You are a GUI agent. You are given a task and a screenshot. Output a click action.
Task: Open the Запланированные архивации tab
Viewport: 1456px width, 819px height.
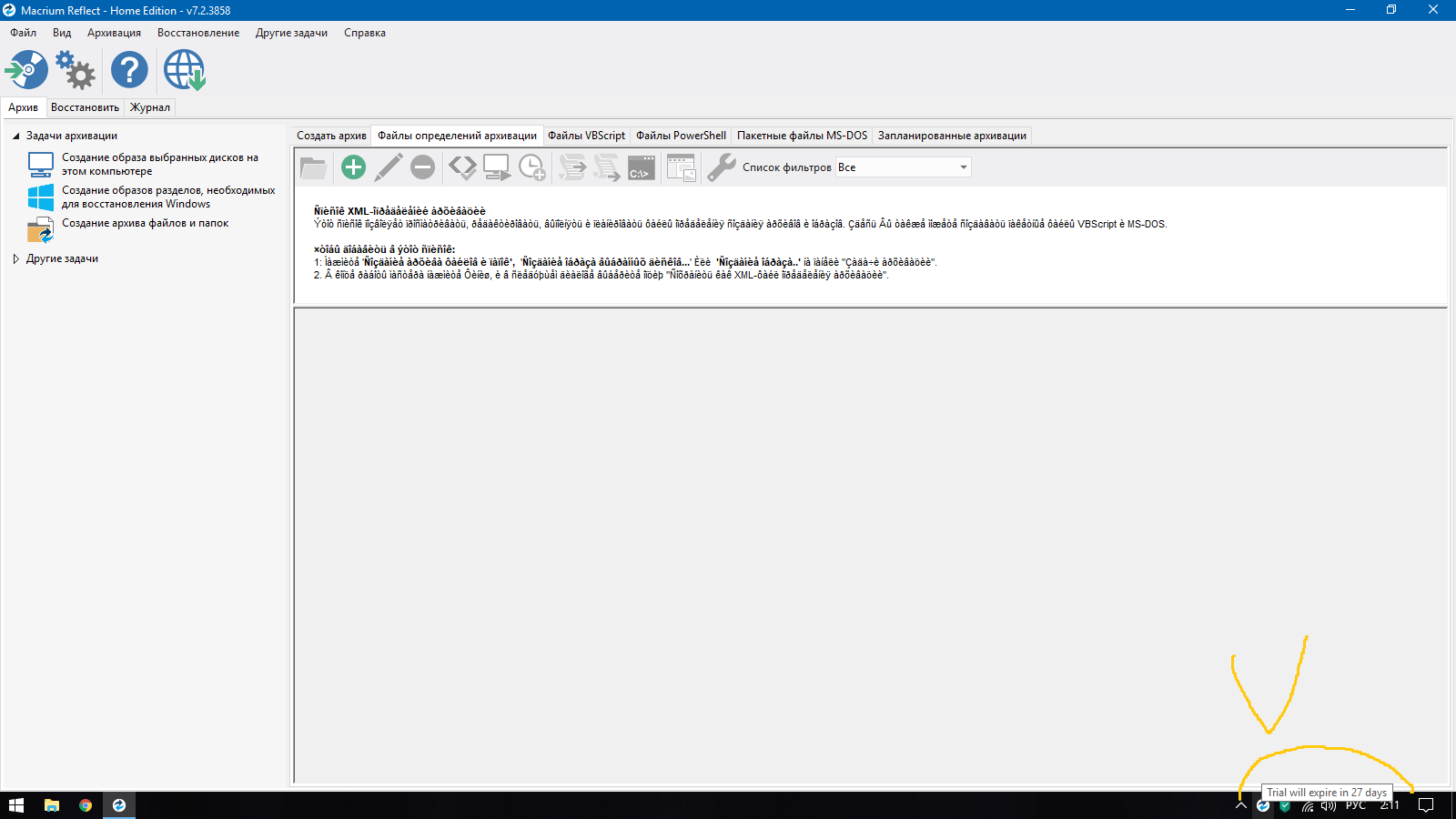[x=952, y=136]
